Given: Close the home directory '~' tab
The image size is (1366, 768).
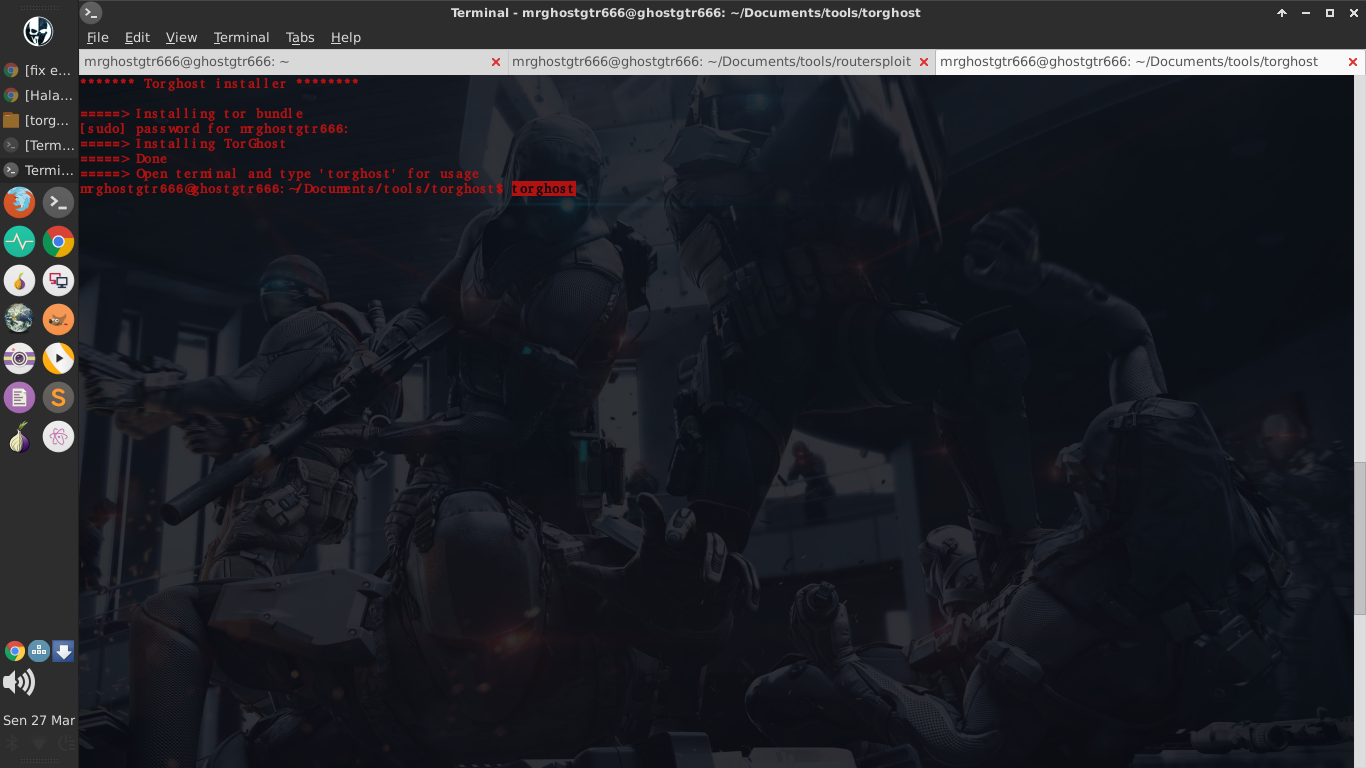Looking at the screenshot, I should tap(496, 62).
